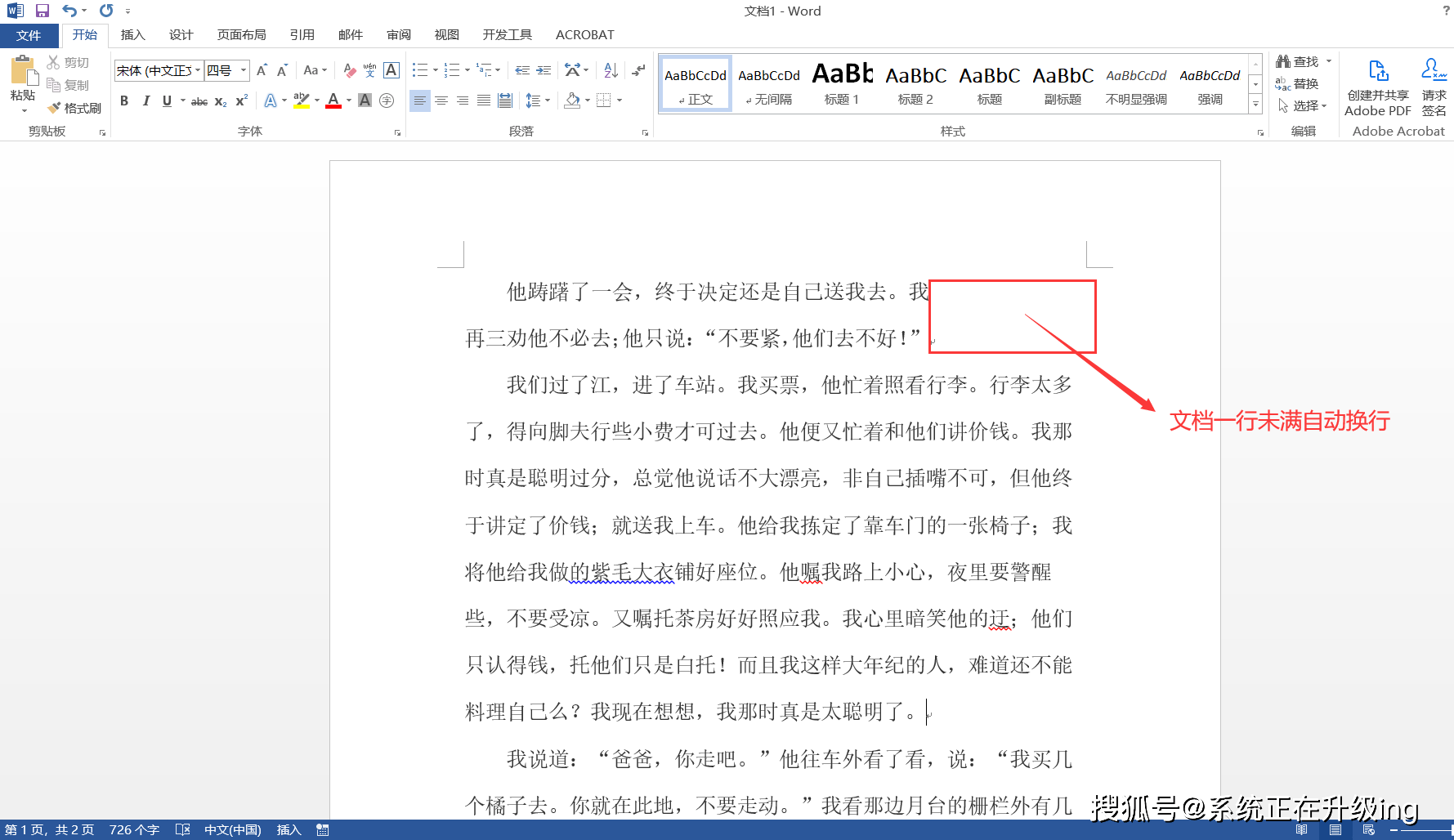
Task: Open the ACROBAT tab
Action: pos(584,34)
